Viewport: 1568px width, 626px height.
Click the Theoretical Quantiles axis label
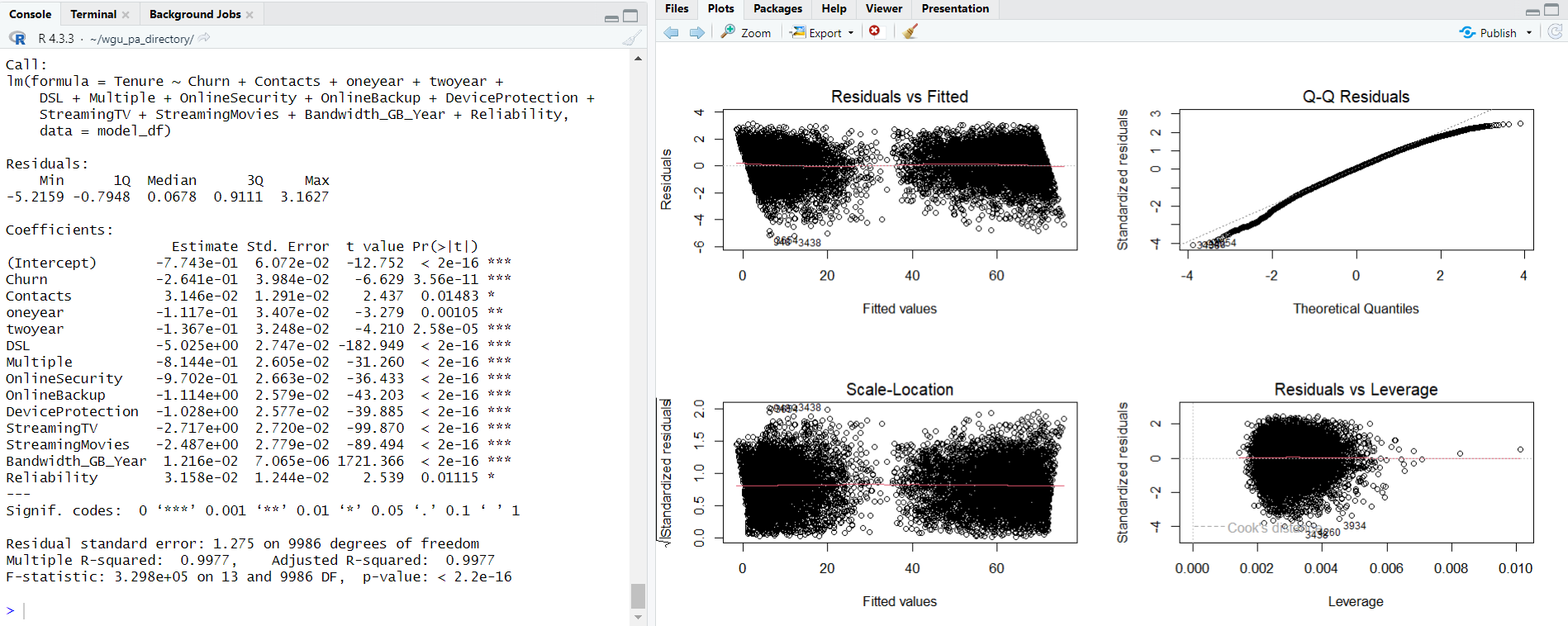pyautogui.click(x=1356, y=309)
